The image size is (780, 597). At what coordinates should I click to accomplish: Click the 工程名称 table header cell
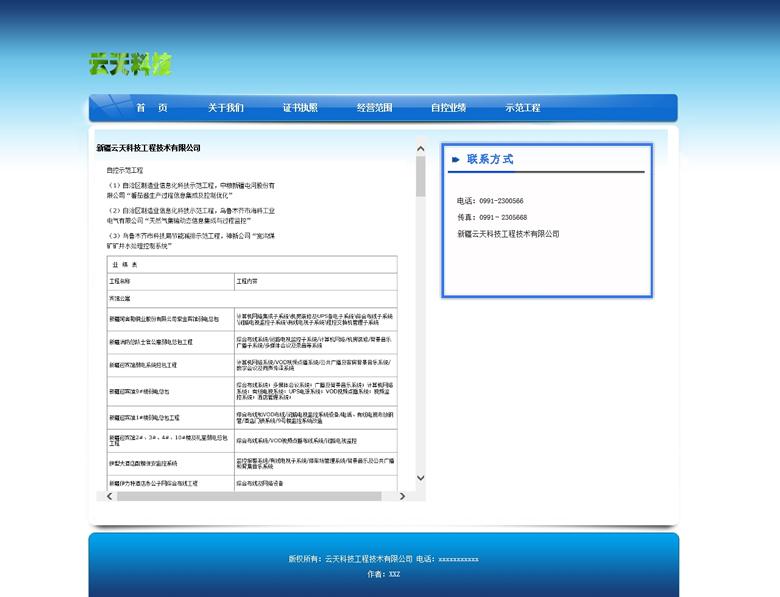pos(120,282)
